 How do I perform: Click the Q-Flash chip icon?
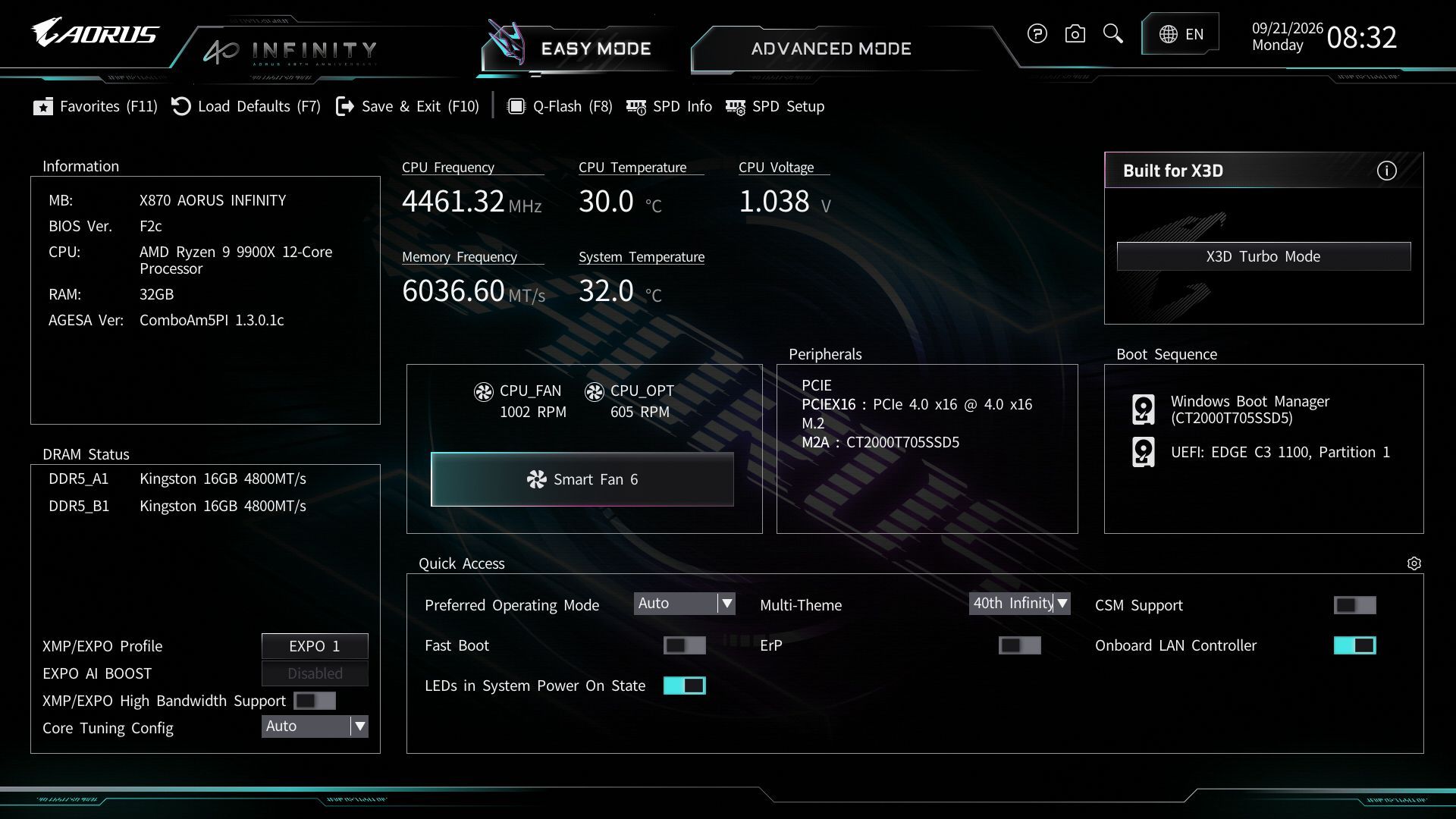point(516,106)
